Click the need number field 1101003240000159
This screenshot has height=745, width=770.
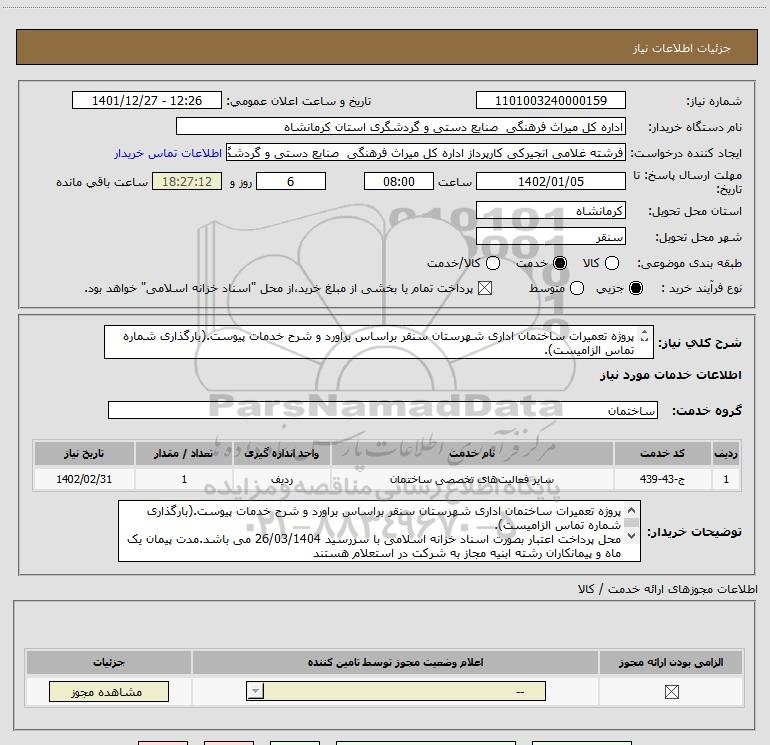tap(550, 100)
